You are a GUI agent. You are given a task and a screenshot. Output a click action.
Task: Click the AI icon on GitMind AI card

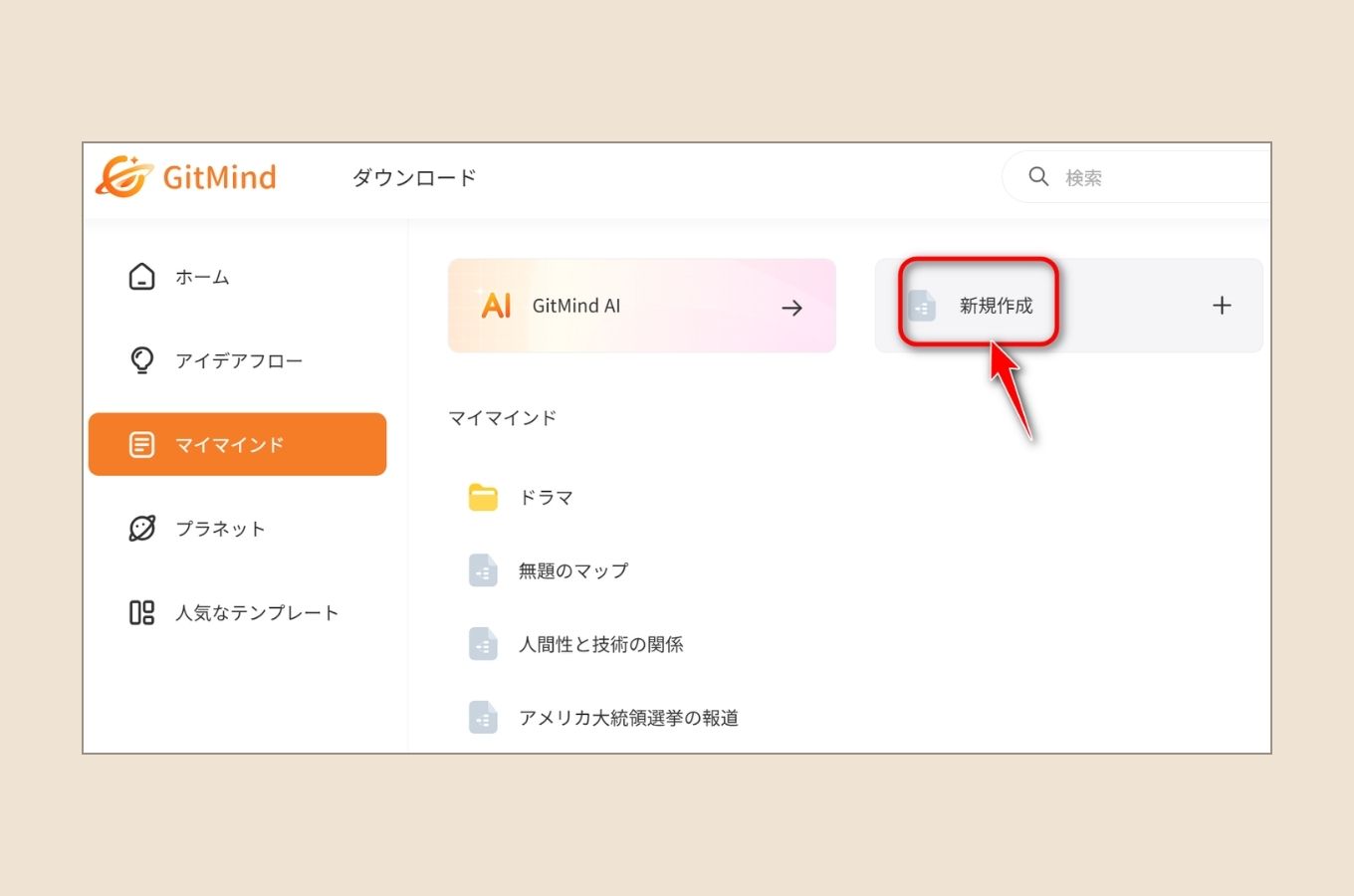tap(496, 305)
